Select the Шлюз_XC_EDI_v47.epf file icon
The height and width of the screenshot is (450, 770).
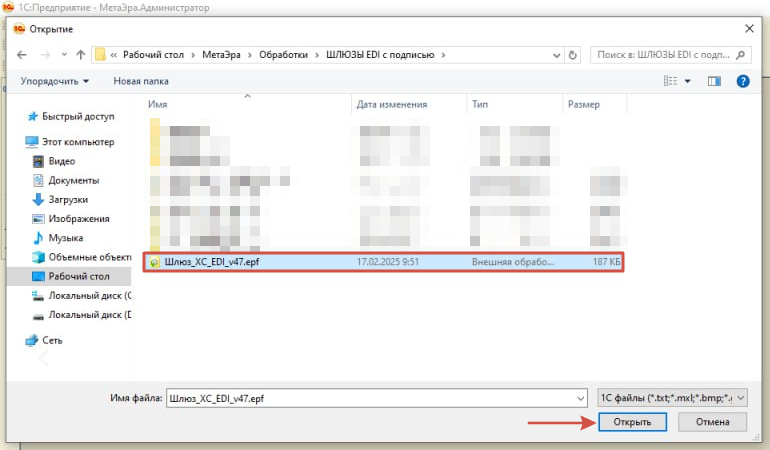154,261
